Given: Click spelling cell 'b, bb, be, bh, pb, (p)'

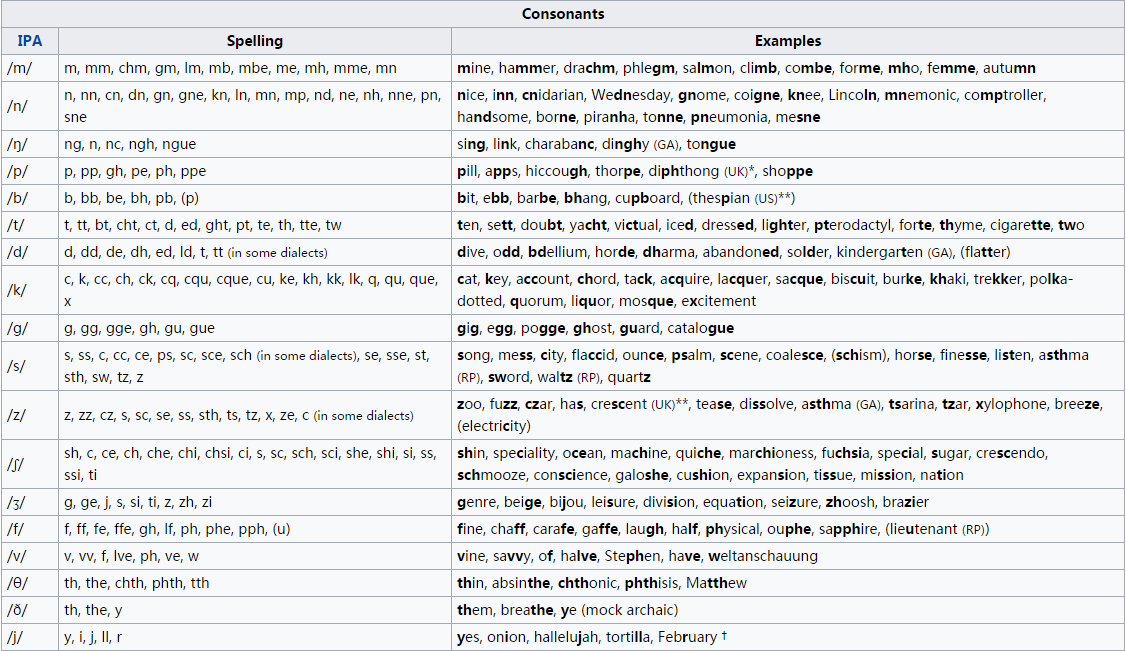Looking at the screenshot, I should click(255, 198).
